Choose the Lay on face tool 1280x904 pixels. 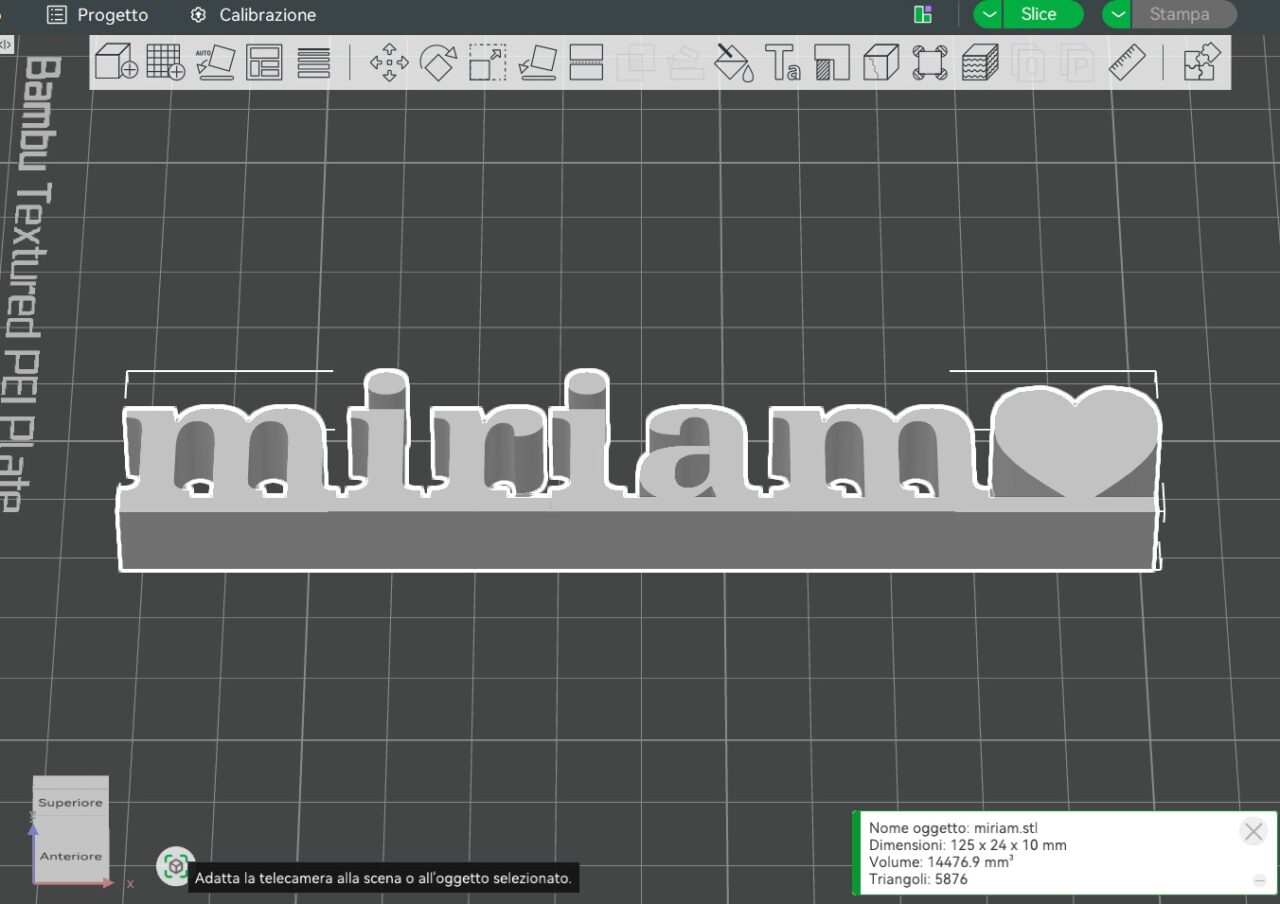tap(537, 62)
